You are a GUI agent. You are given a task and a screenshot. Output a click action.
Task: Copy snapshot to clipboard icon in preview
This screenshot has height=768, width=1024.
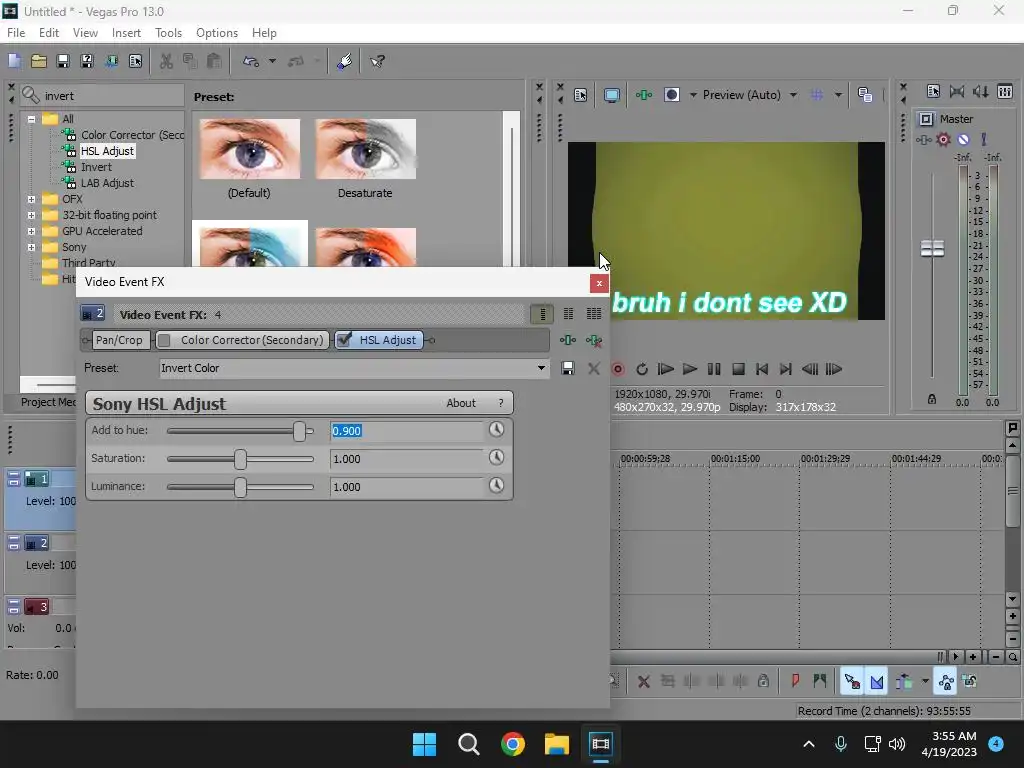pyautogui.click(x=865, y=95)
